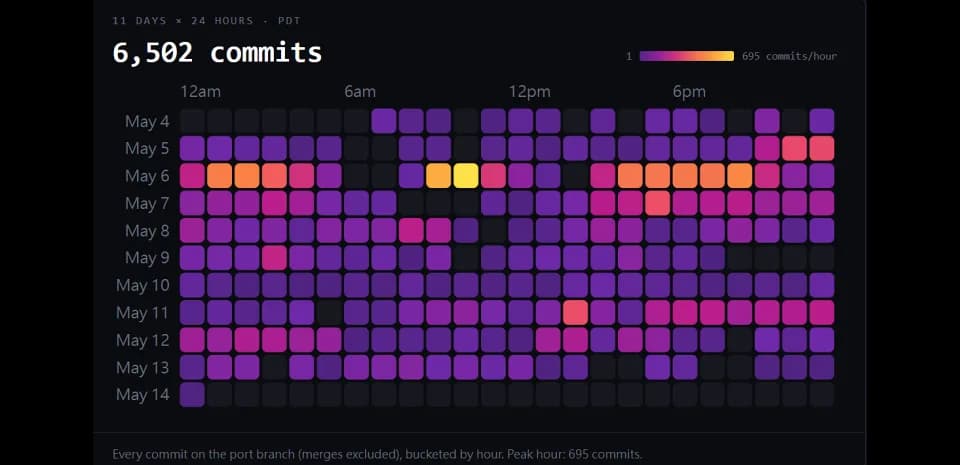
Task: Click the orange May 6 1am cell
Action: coord(220,176)
